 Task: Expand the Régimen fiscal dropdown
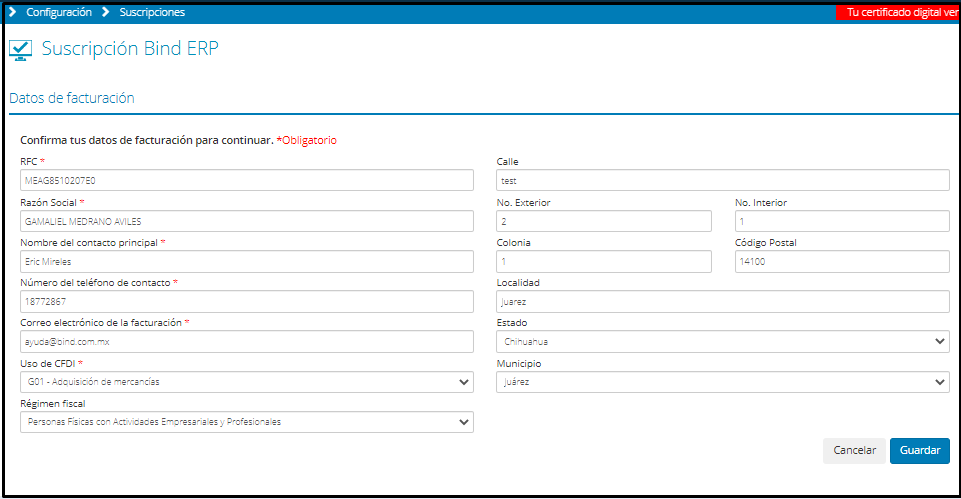point(247,422)
